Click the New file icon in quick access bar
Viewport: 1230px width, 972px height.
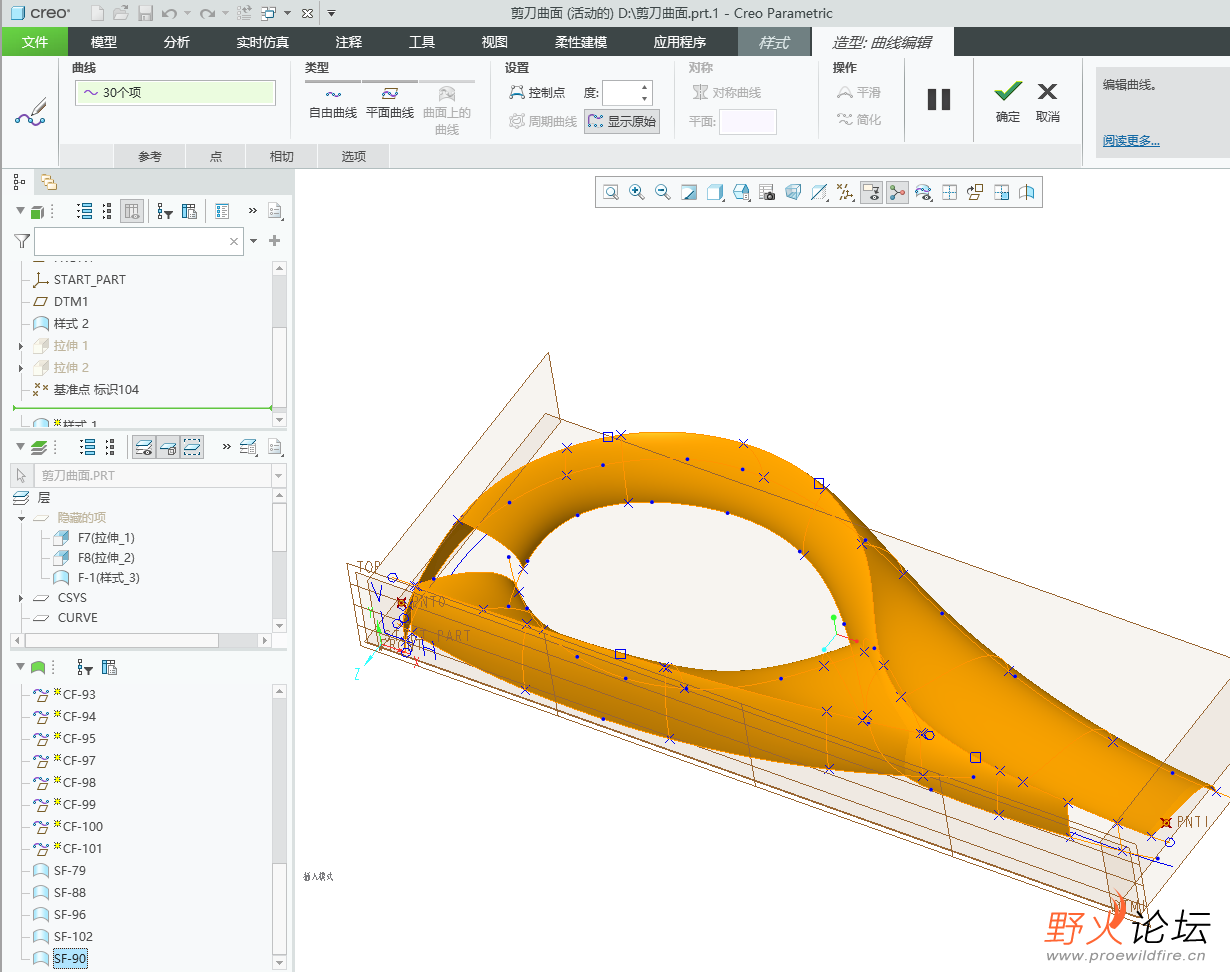tap(97, 14)
